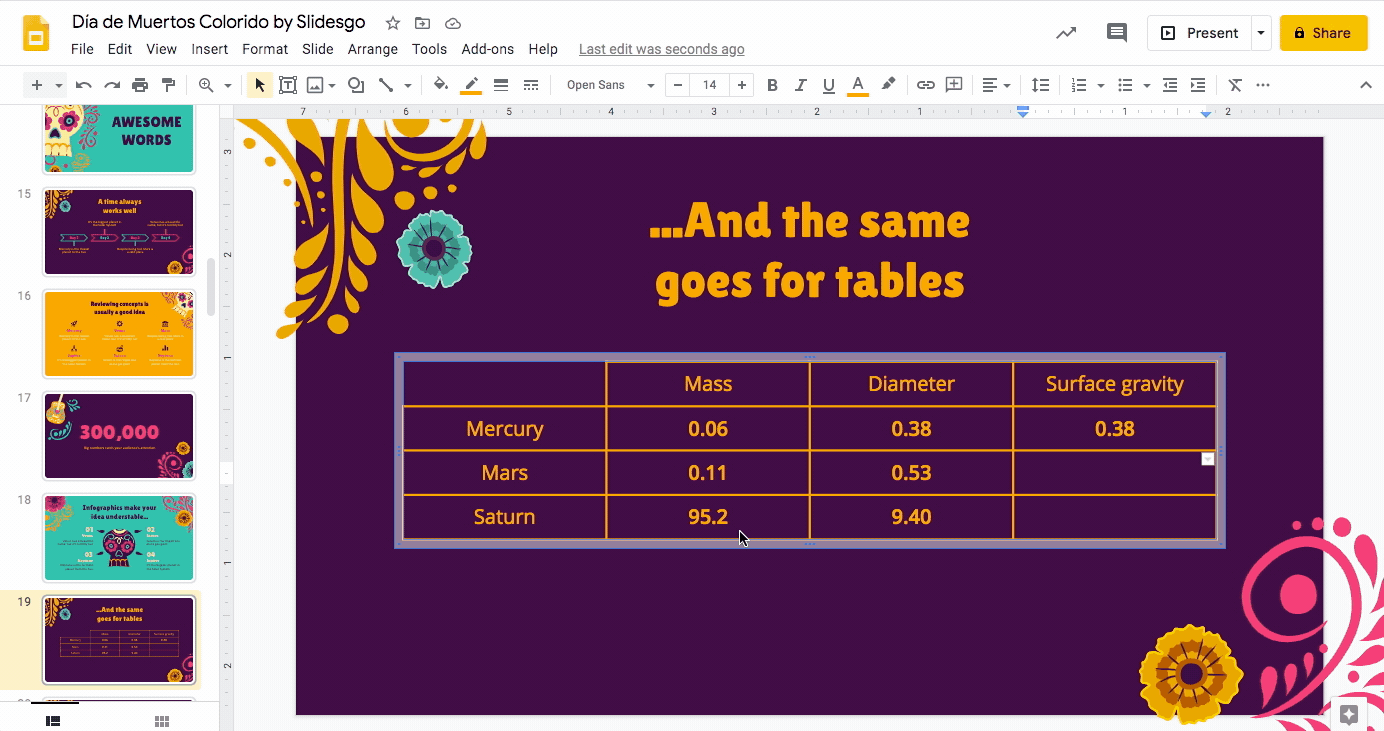Open the activity trend icon
Image resolution: width=1384 pixels, height=731 pixels.
coord(1066,33)
